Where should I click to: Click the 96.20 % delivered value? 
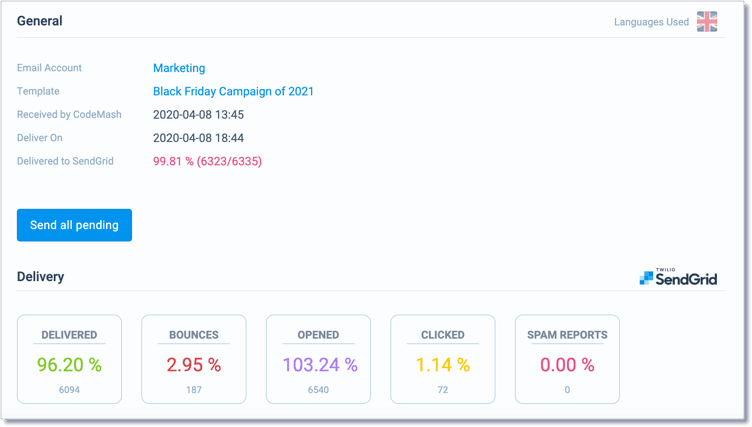tap(69, 365)
